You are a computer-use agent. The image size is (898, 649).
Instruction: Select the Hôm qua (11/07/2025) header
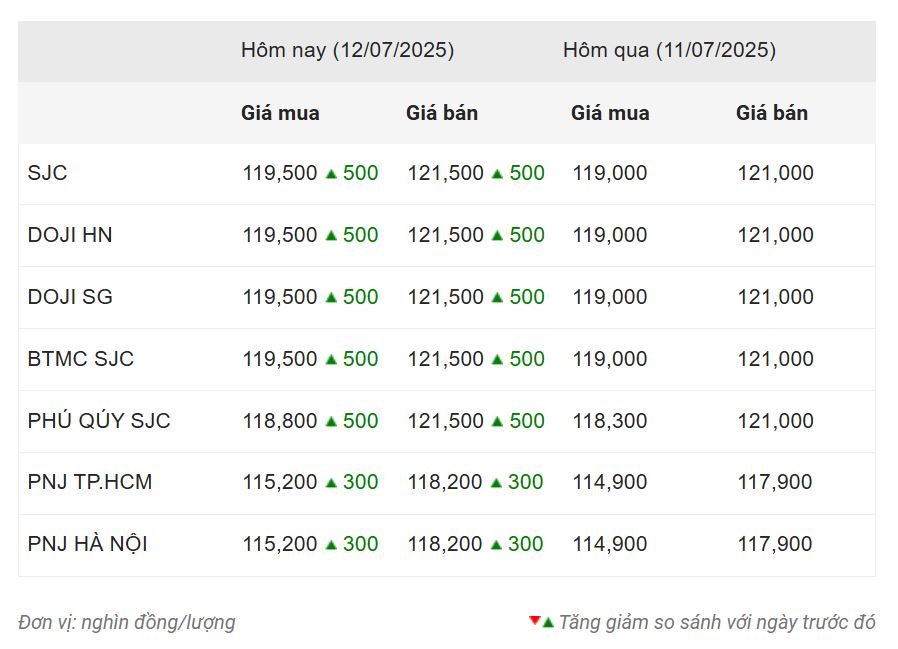(669, 50)
